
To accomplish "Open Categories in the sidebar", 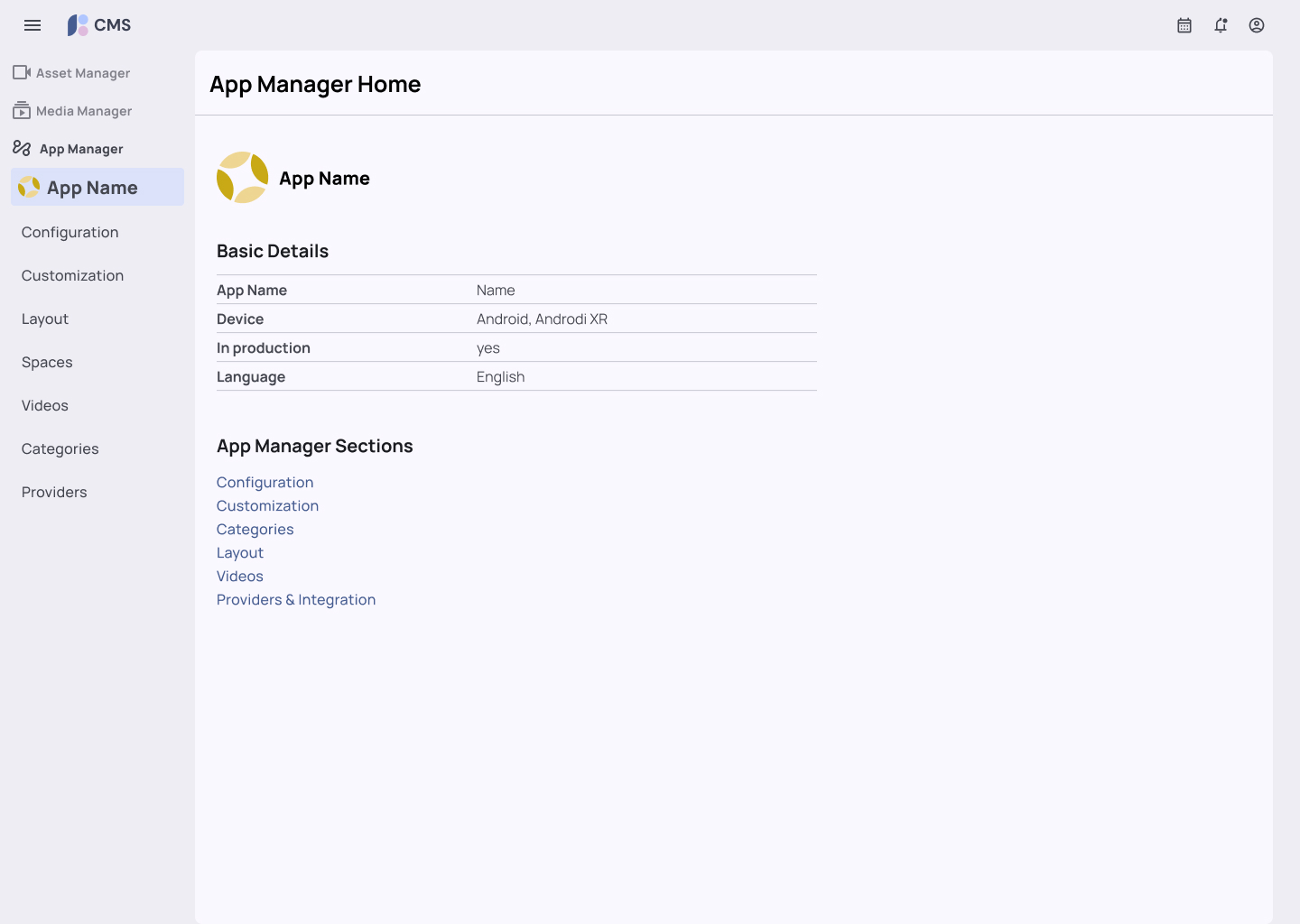I will point(60,448).
